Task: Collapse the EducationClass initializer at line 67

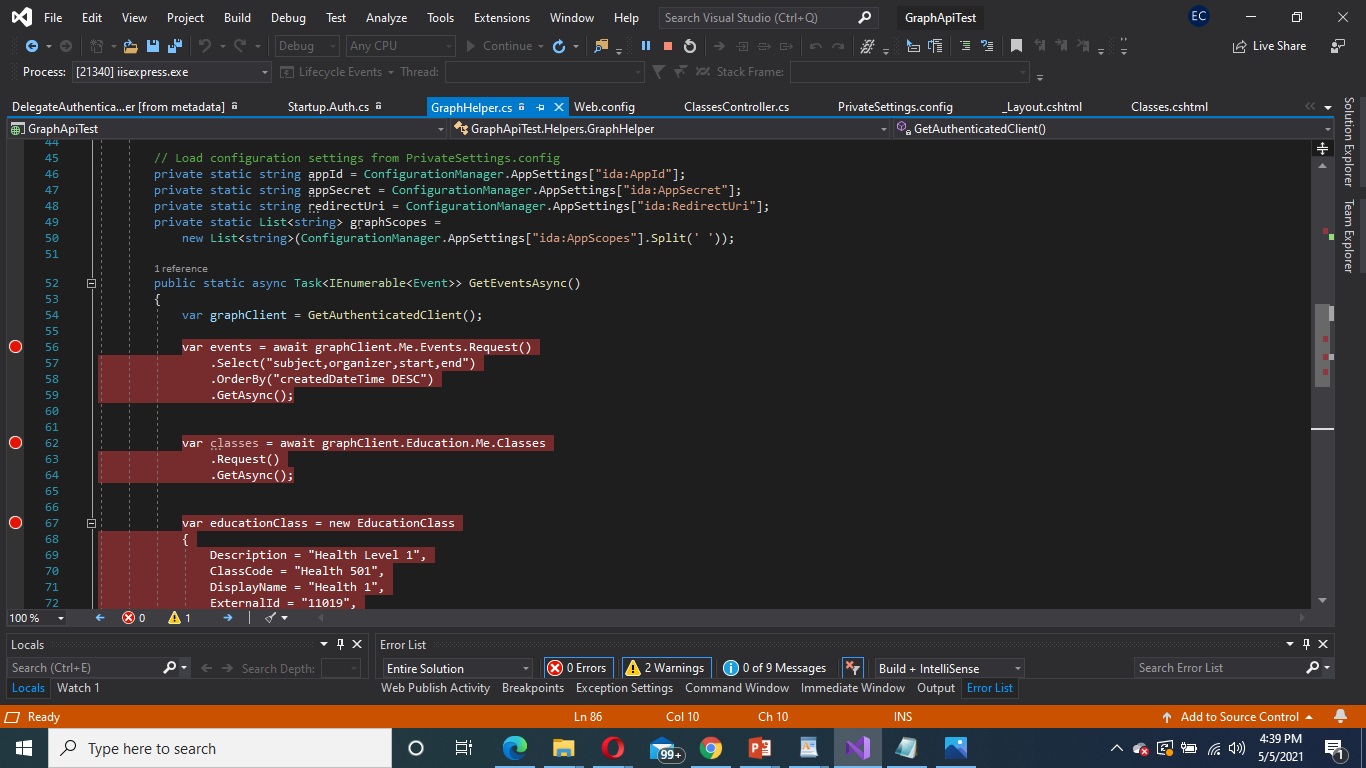Action: point(91,523)
